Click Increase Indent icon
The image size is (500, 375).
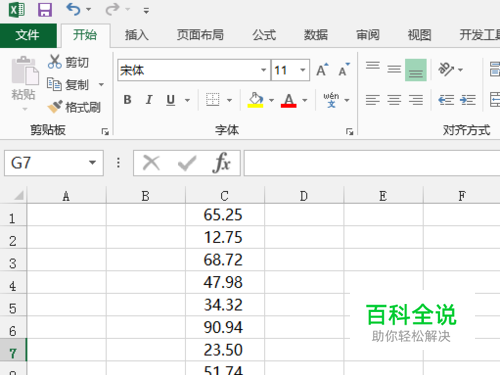468,100
